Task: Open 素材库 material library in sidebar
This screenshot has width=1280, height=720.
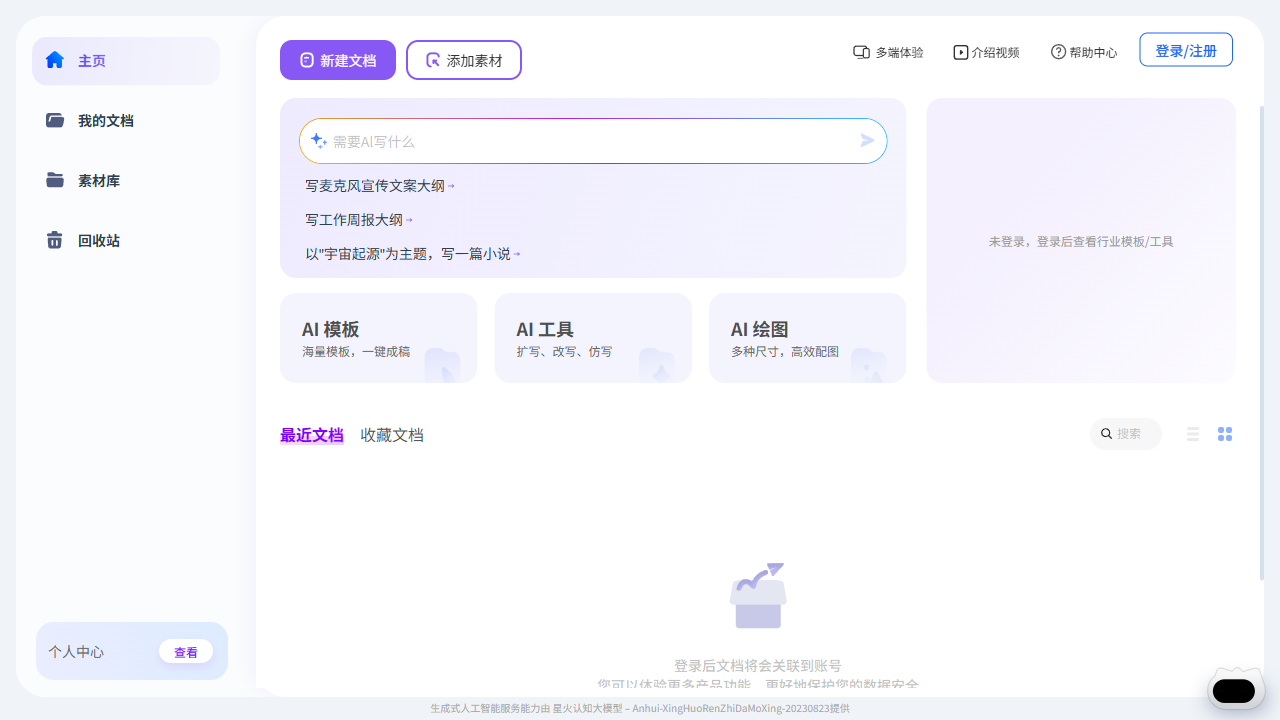Action: 98,181
